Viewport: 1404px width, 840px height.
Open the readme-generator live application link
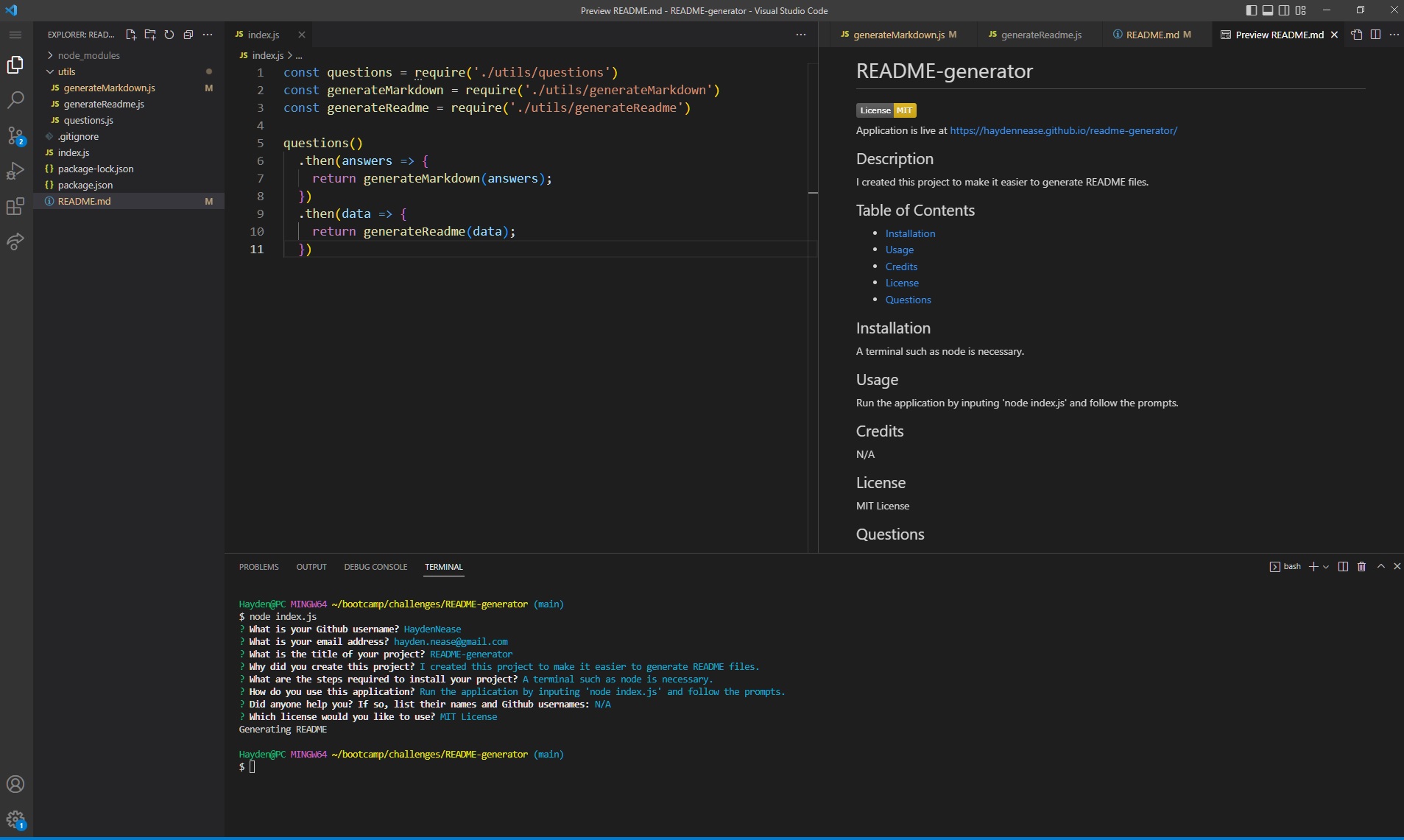(1063, 130)
